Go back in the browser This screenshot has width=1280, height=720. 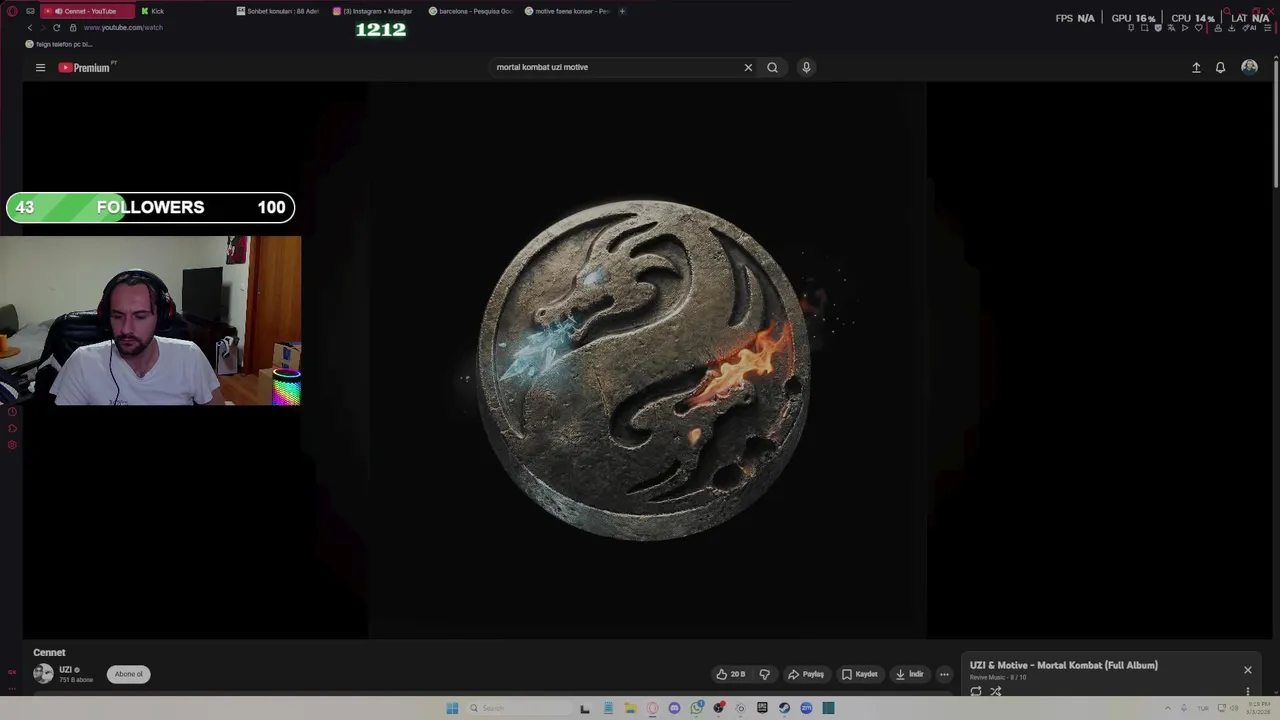point(30,27)
